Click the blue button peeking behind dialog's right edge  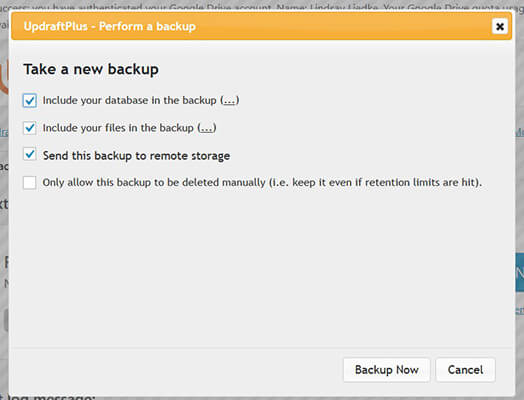click(520, 272)
